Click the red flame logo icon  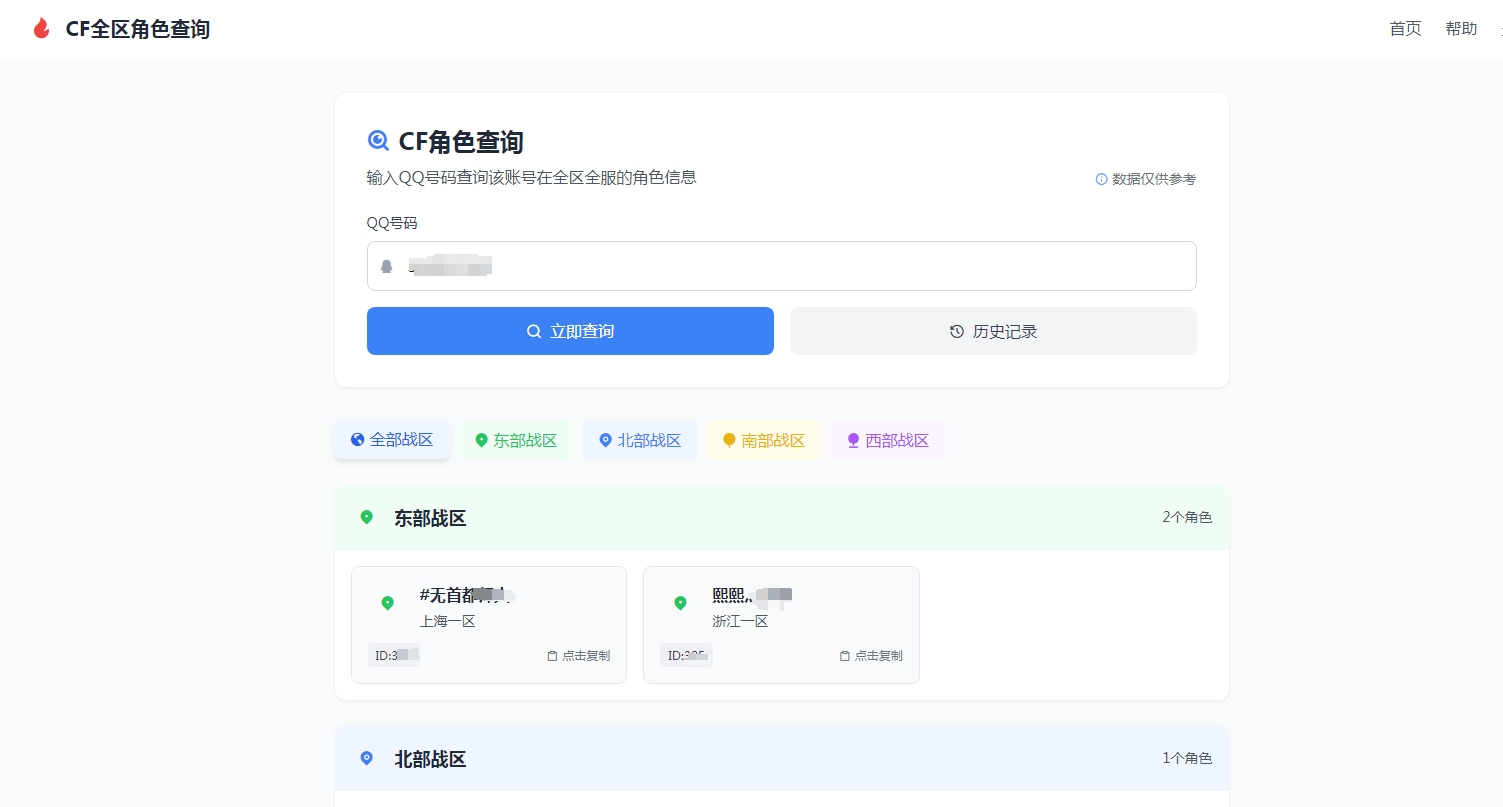[41, 28]
